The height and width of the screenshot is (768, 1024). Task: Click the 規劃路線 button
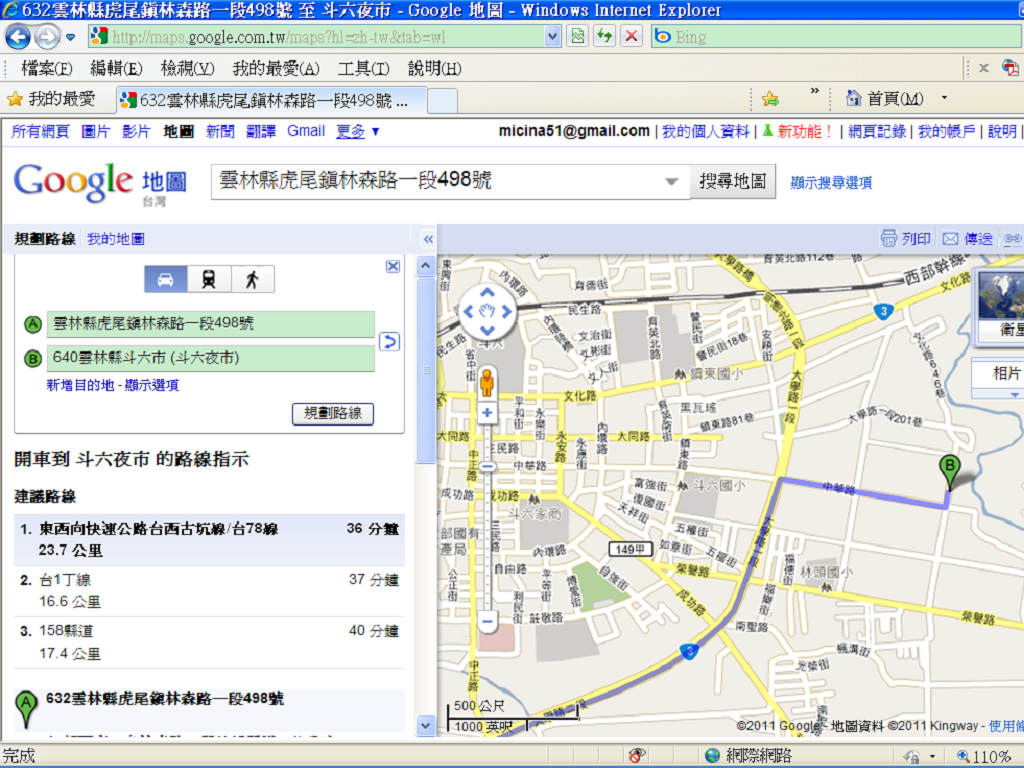coord(333,414)
